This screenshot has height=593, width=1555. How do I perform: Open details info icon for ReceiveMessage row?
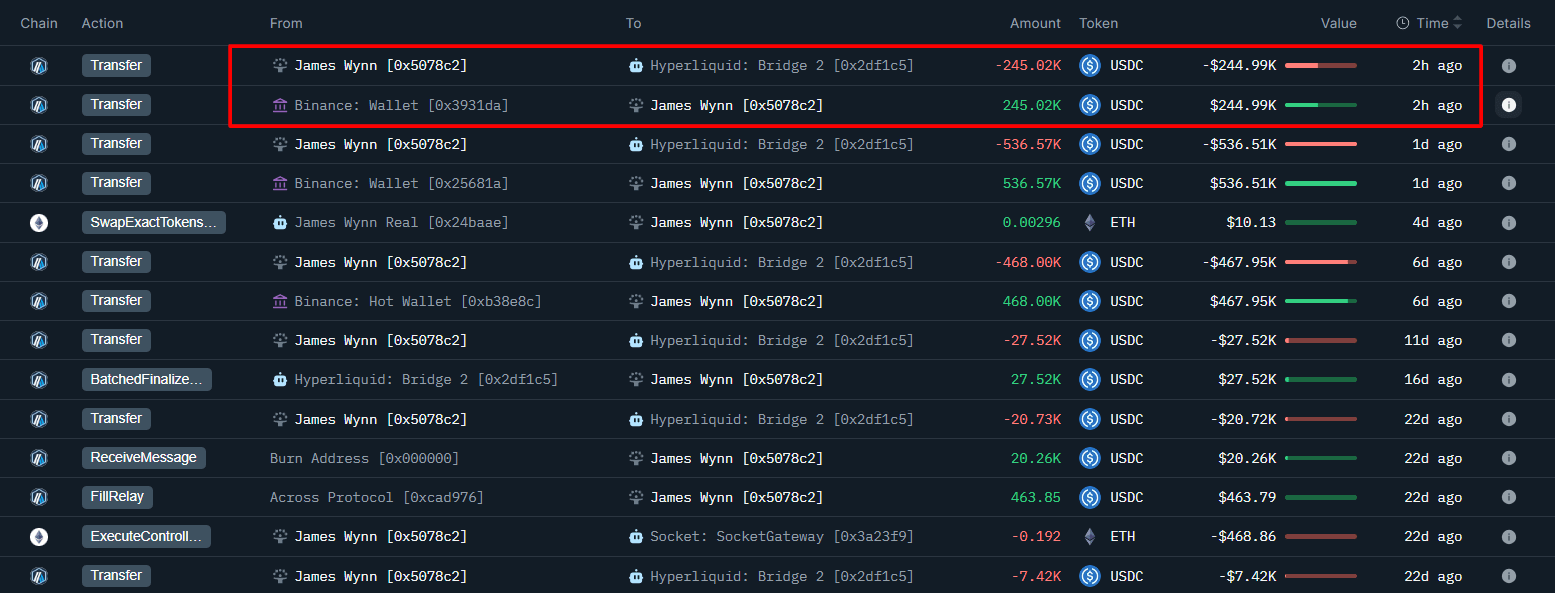pyautogui.click(x=1509, y=458)
